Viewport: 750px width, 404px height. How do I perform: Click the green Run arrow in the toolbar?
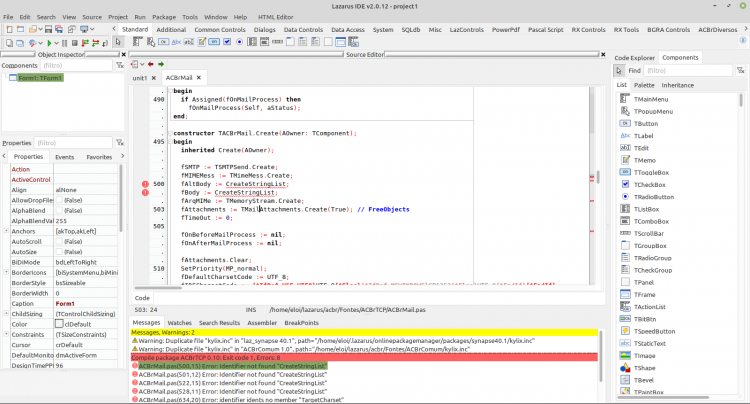[49, 43]
